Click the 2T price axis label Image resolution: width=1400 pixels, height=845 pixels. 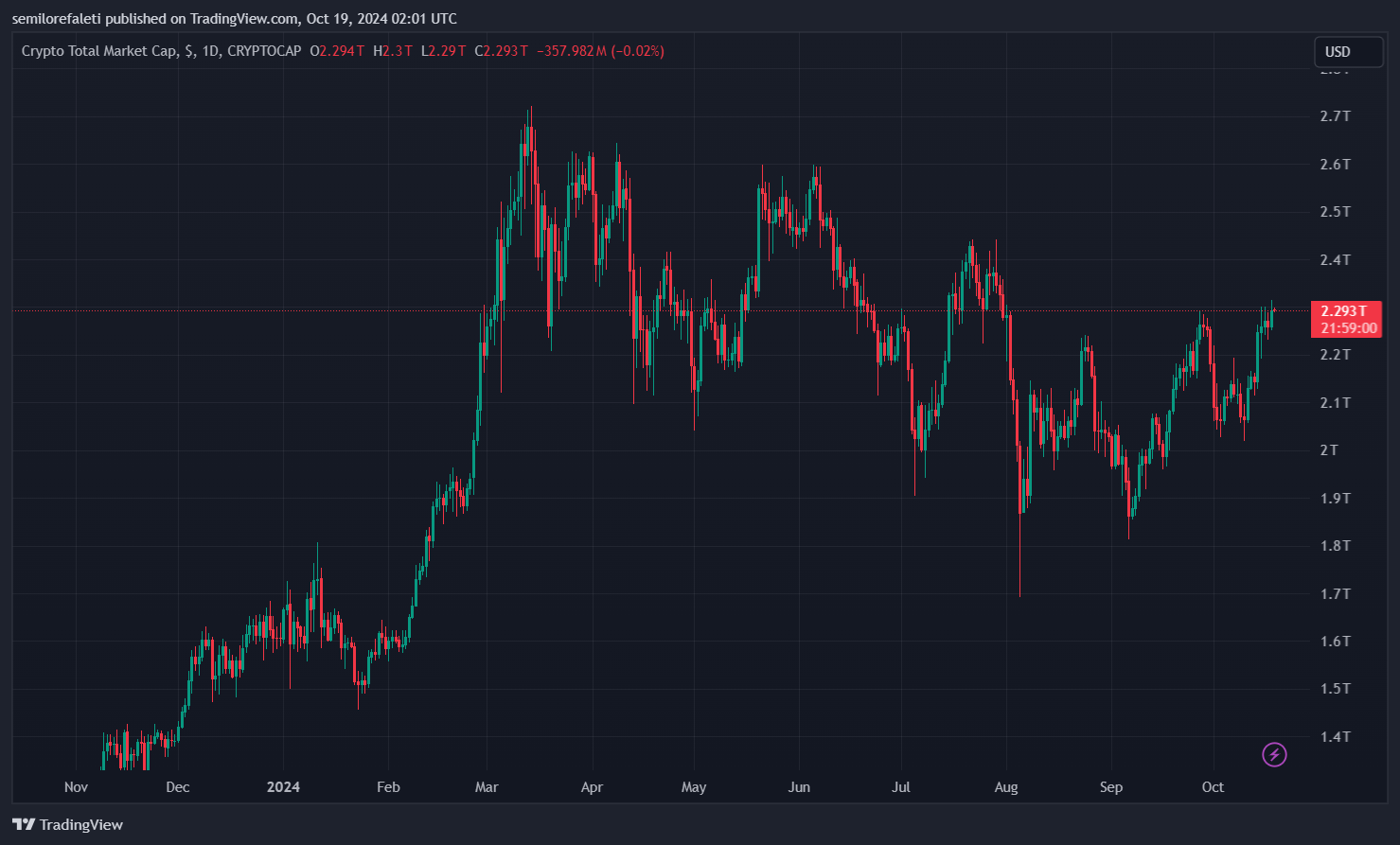1329,449
